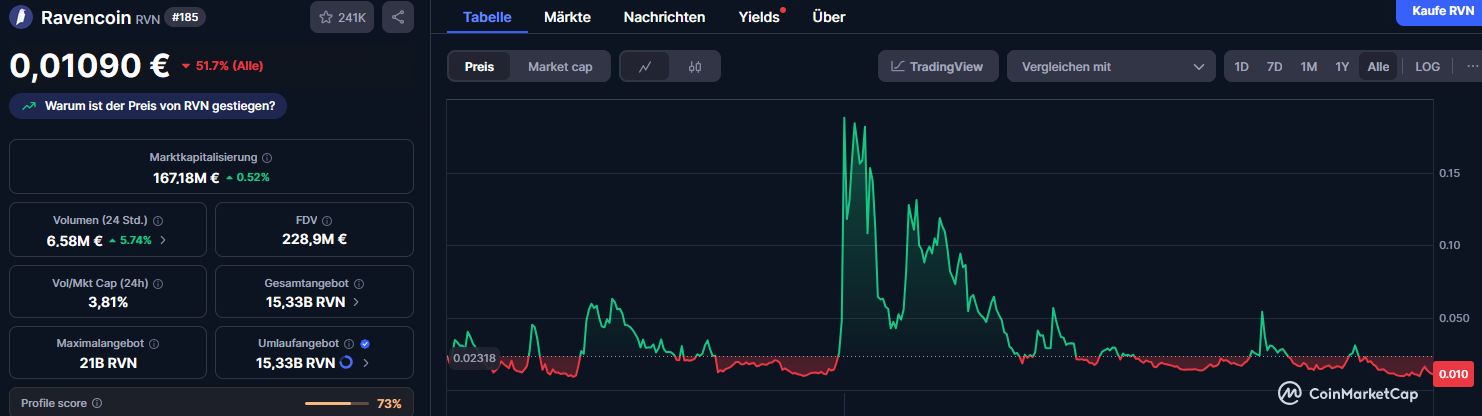This screenshot has height=416, width=1482.
Task: Open the Märkte tab
Action: tap(567, 17)
